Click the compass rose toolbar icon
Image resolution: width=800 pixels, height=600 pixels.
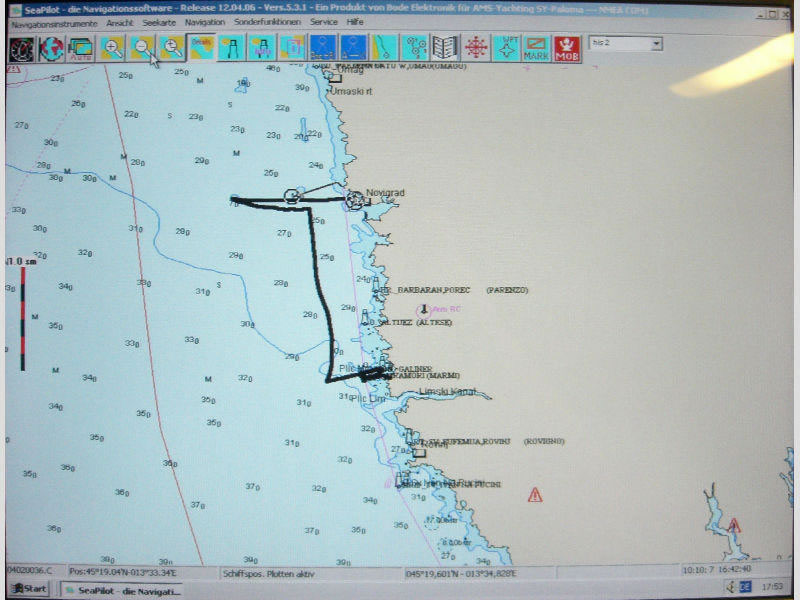point(477,47)
